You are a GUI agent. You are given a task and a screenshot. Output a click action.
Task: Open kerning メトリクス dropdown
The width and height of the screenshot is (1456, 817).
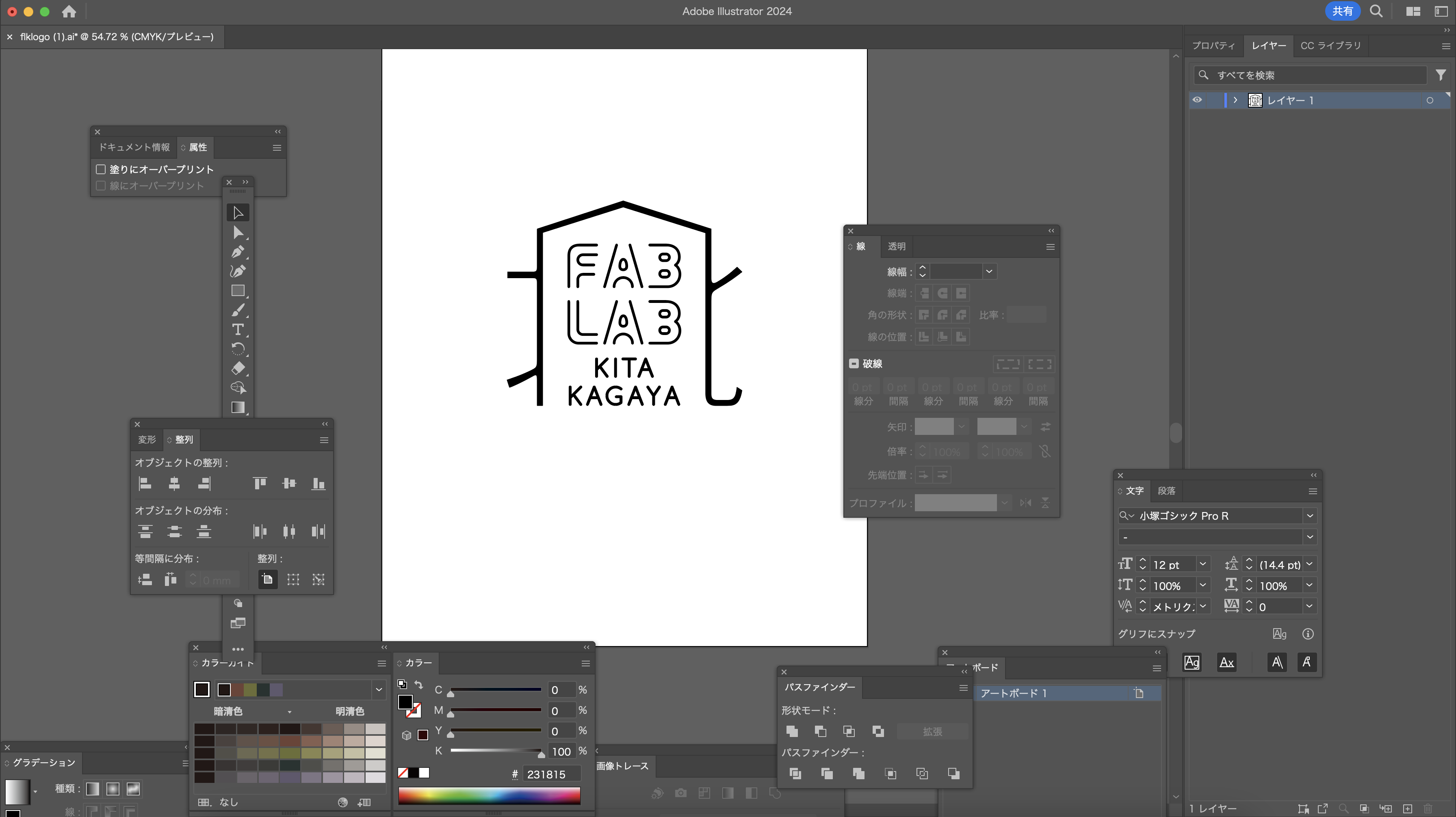[1202, 606]
